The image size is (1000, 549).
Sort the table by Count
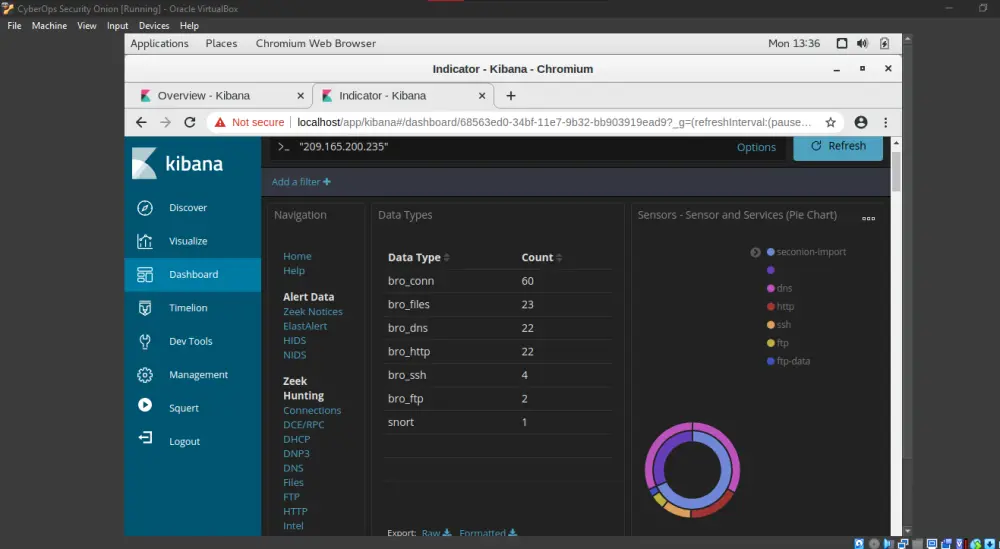[542, 258]
